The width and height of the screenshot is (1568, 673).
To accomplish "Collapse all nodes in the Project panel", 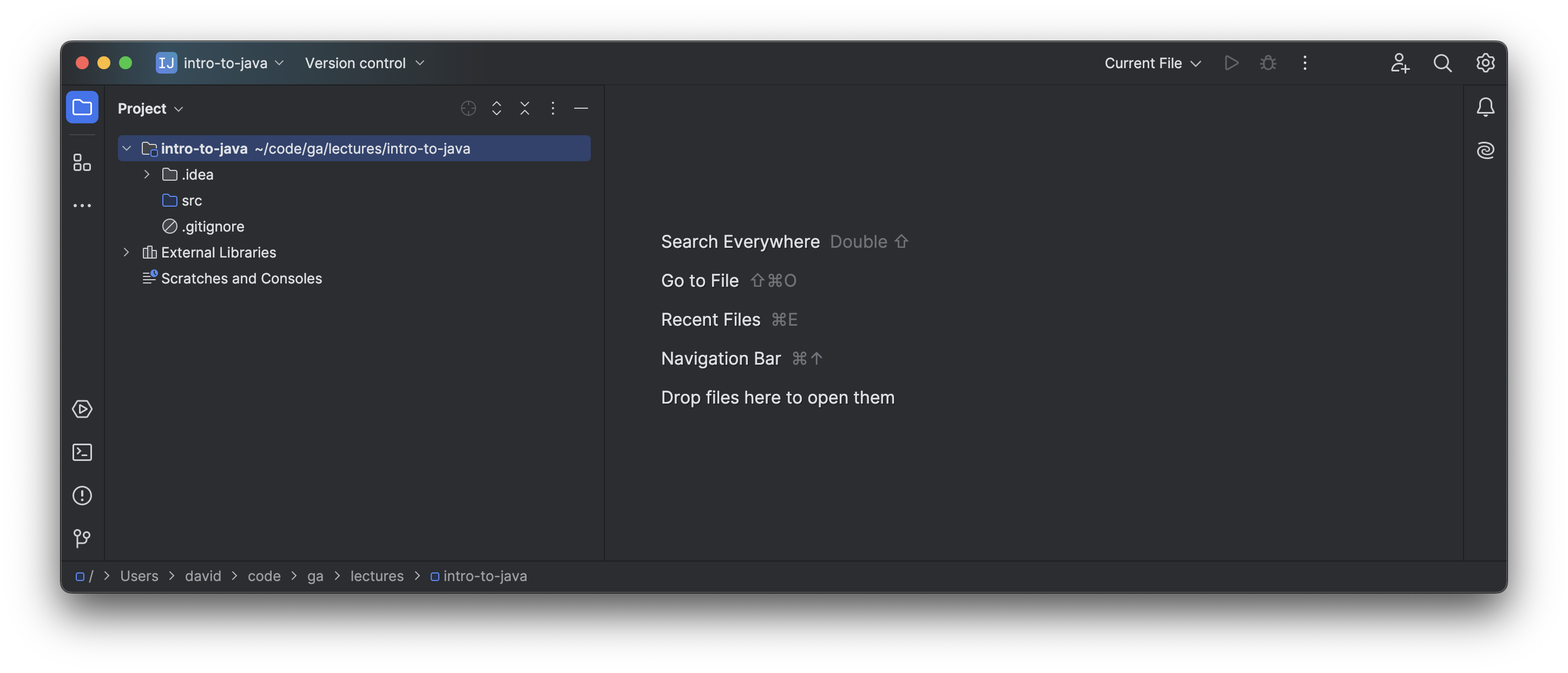I will (524, 108).
